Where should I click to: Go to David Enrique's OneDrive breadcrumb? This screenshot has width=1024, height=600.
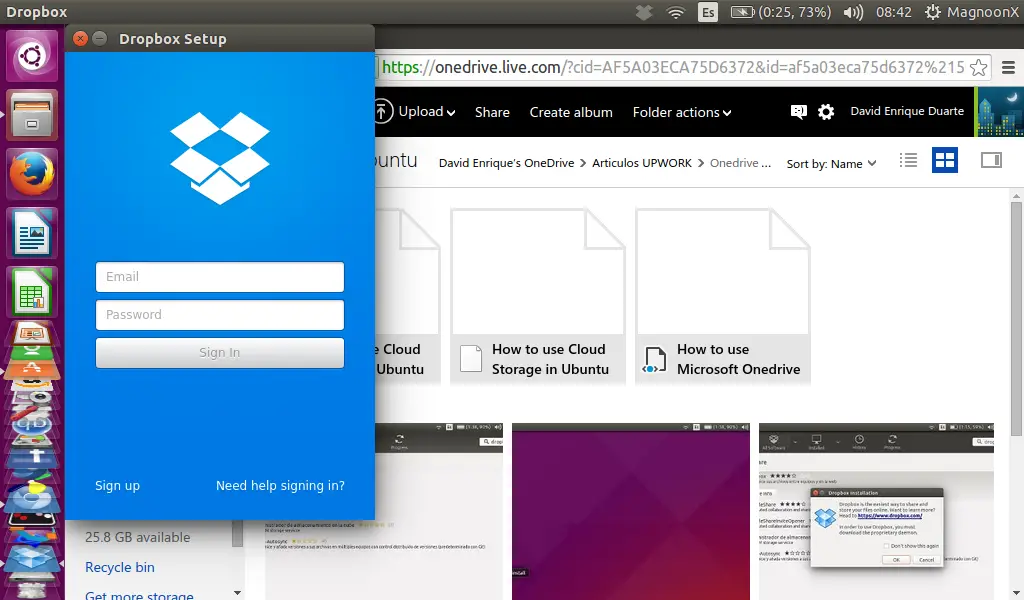[506, 163]
